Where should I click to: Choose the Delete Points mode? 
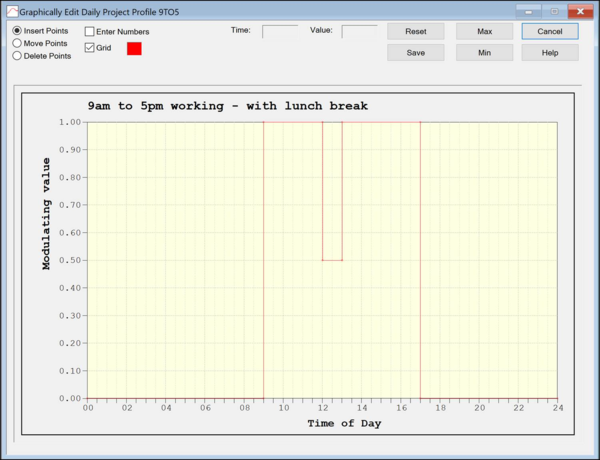17,56
